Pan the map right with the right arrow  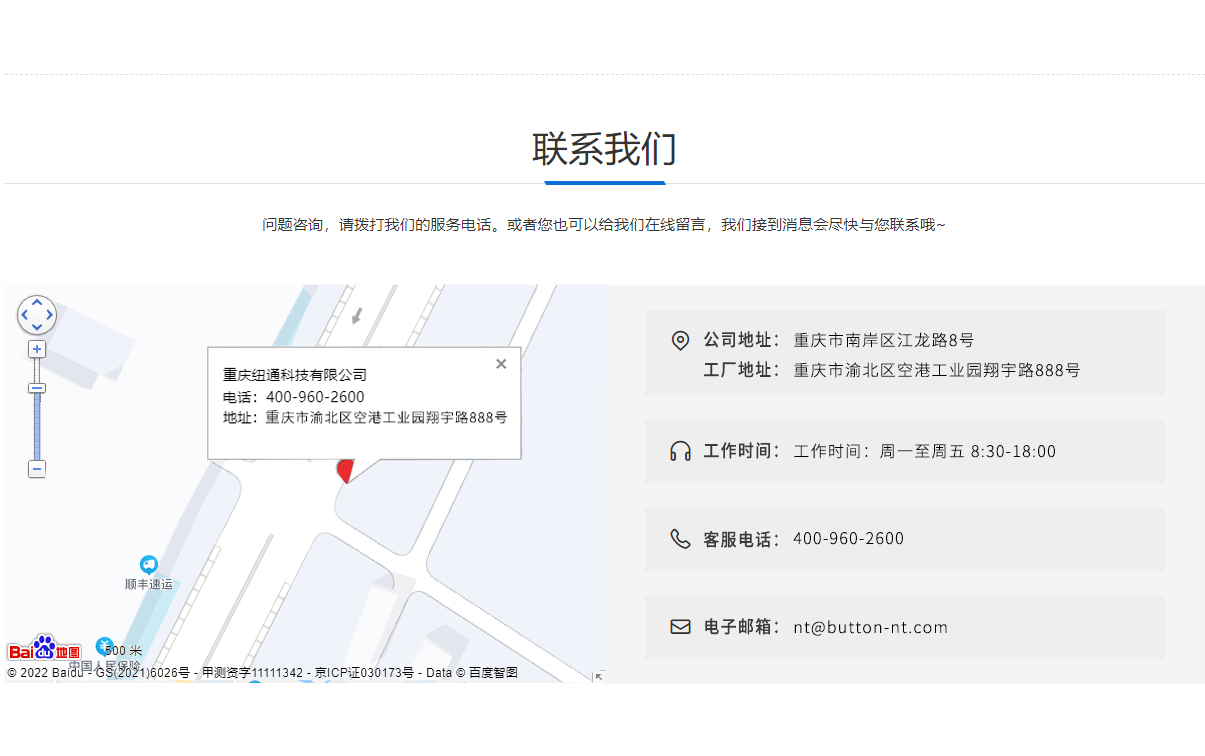point(49,315)
